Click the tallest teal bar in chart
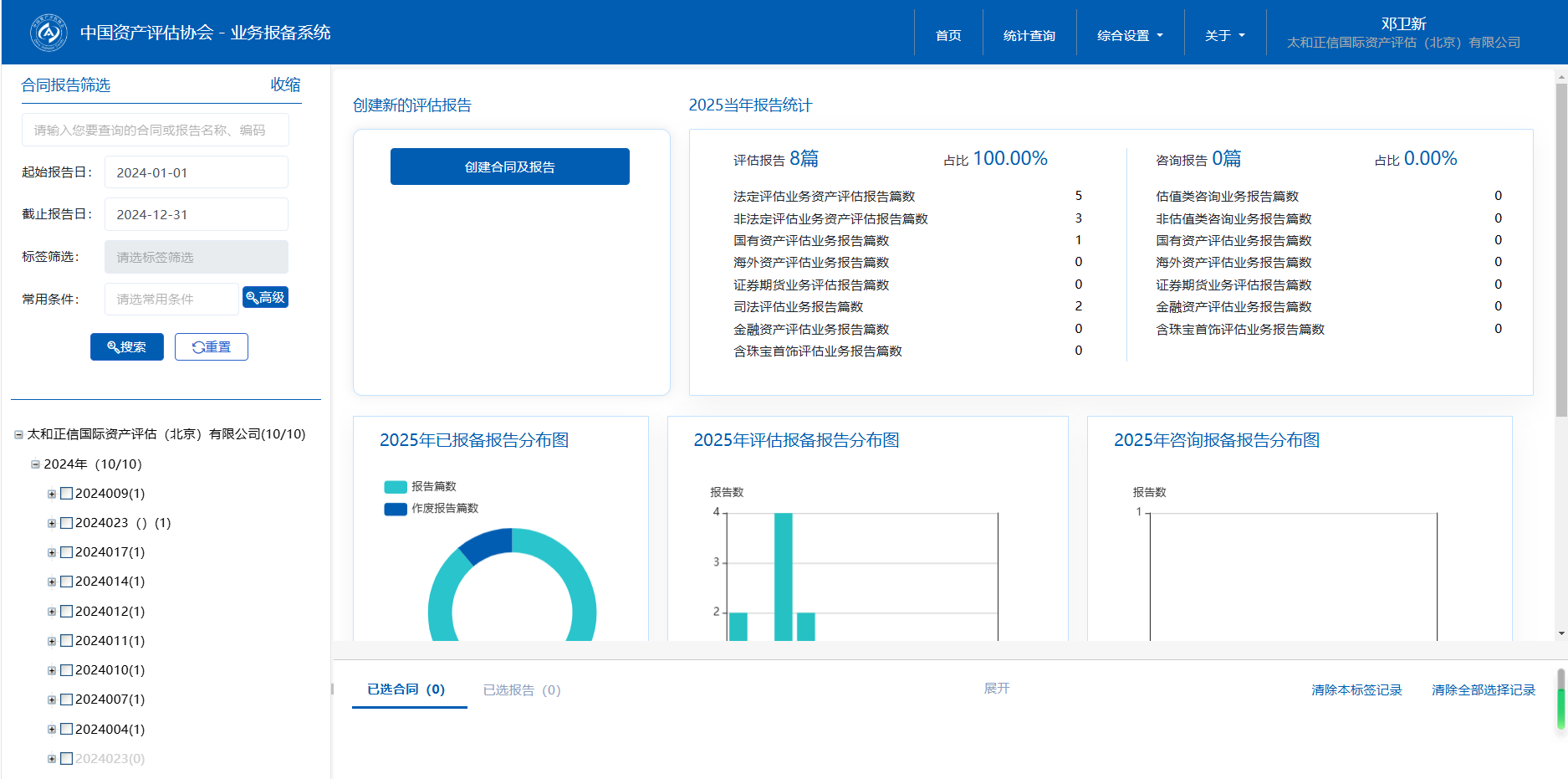This screenshot has height=779, width=1568. click(783, 576)
